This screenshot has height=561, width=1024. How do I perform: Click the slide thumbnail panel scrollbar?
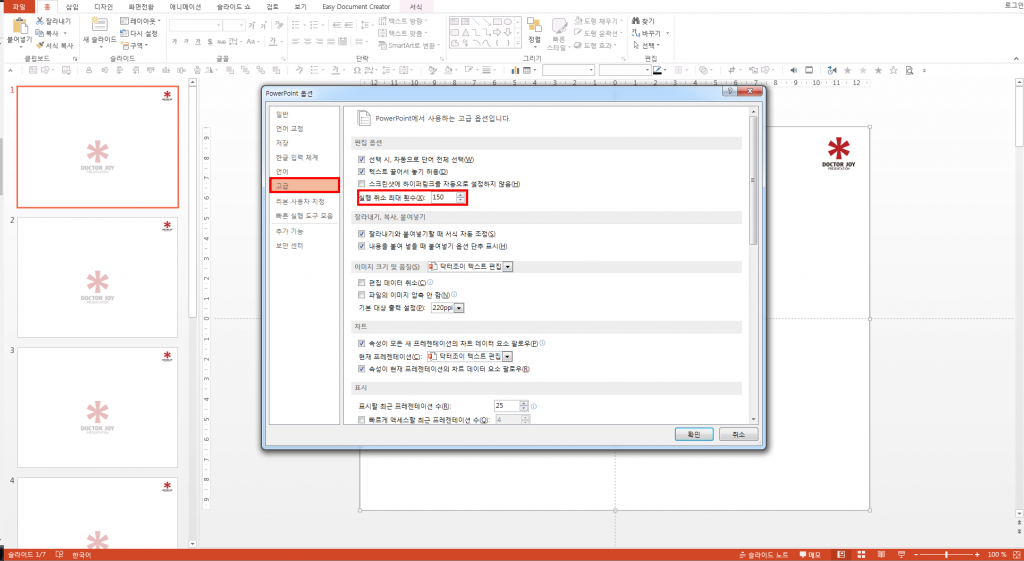pyautogui.click(x=193, y=312)
